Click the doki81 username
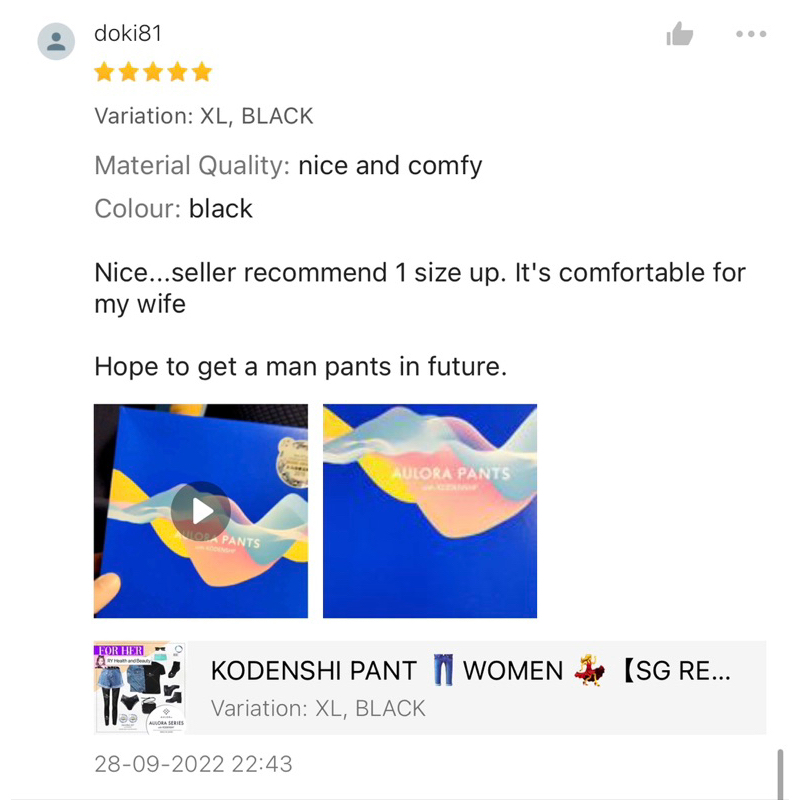The height and width of the screenshot is (800, 800). pos(128,34)
